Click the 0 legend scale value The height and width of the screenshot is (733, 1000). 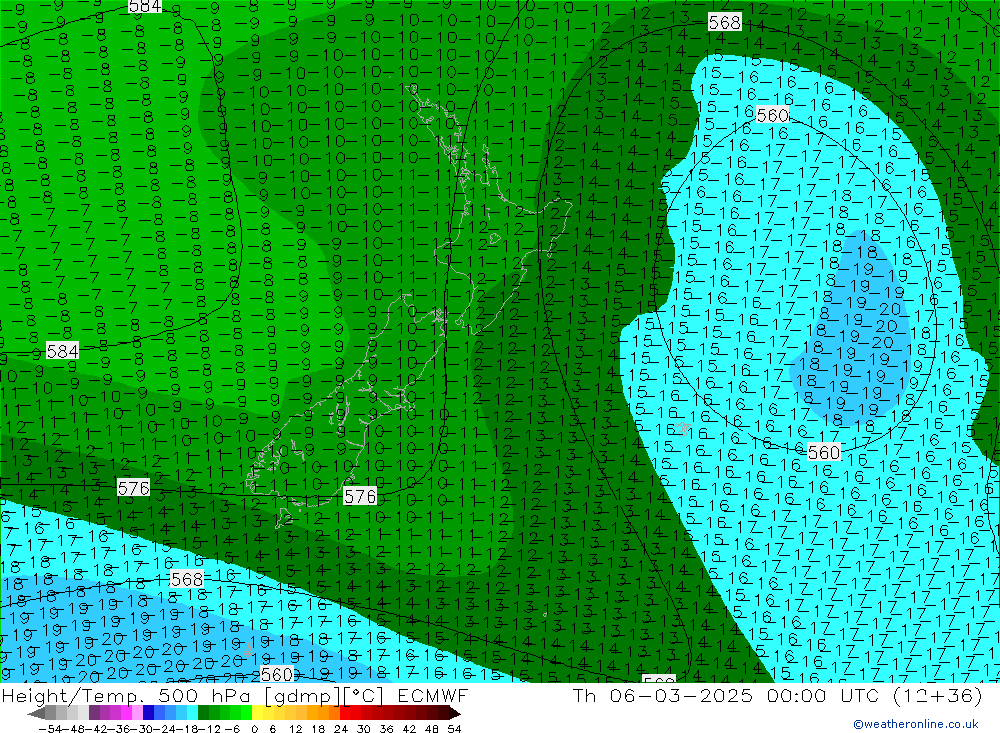pyautogui.click(x=254, y=729)
